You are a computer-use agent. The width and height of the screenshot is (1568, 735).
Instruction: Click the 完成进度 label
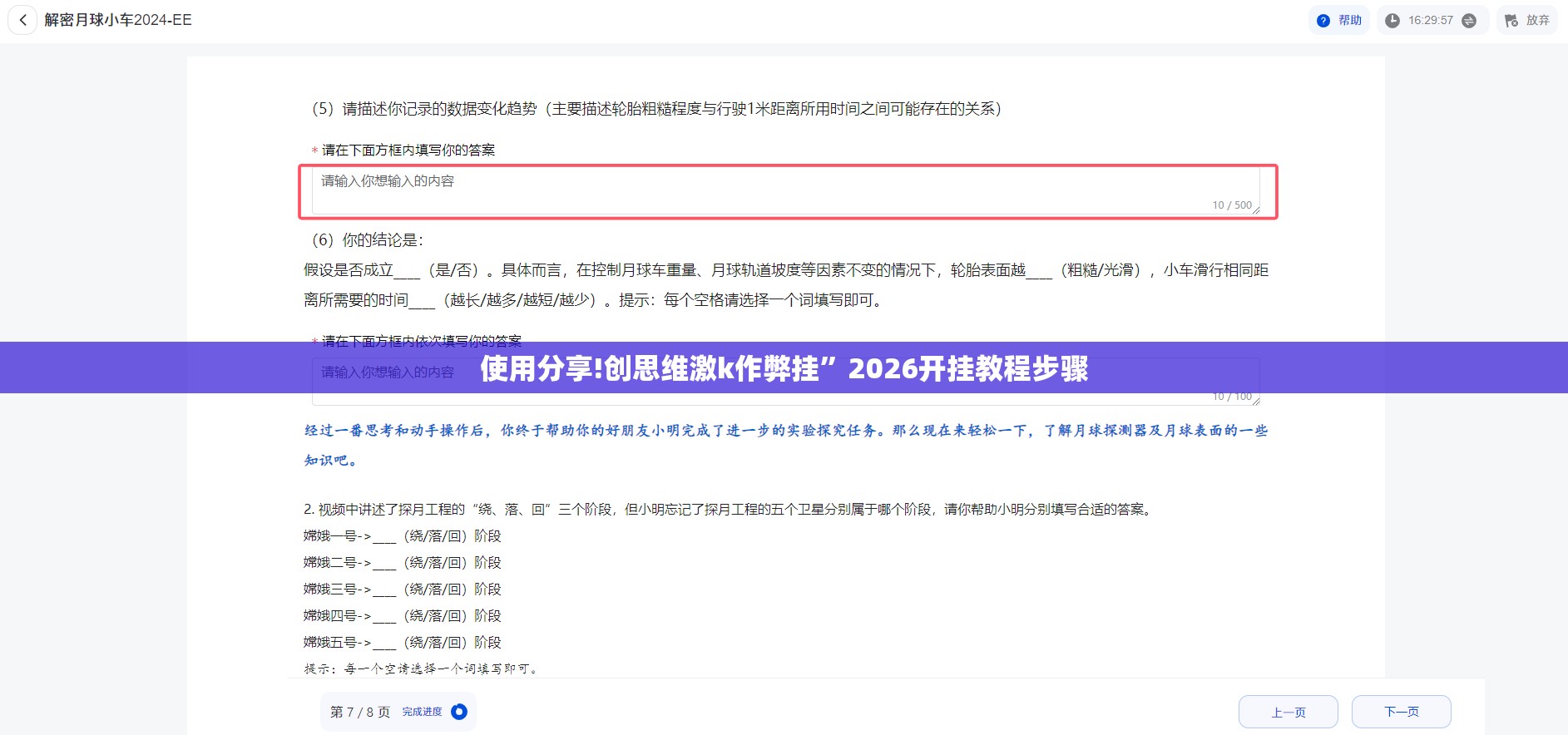tap(423, 712)
